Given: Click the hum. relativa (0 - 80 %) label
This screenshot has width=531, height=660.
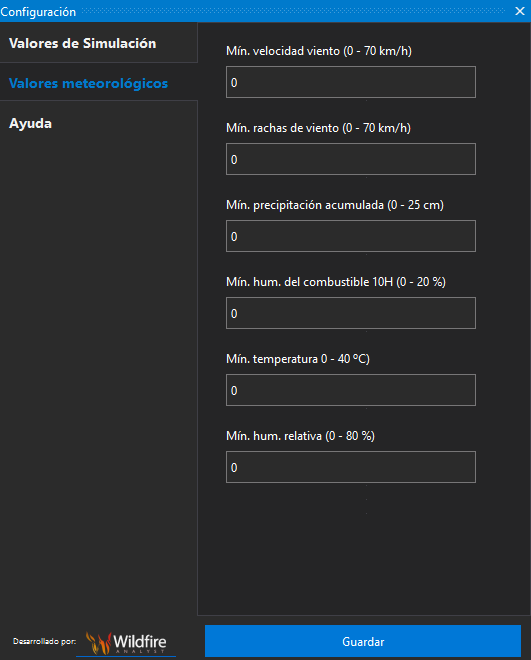Looking at the screenshot, I should (313, 436).
